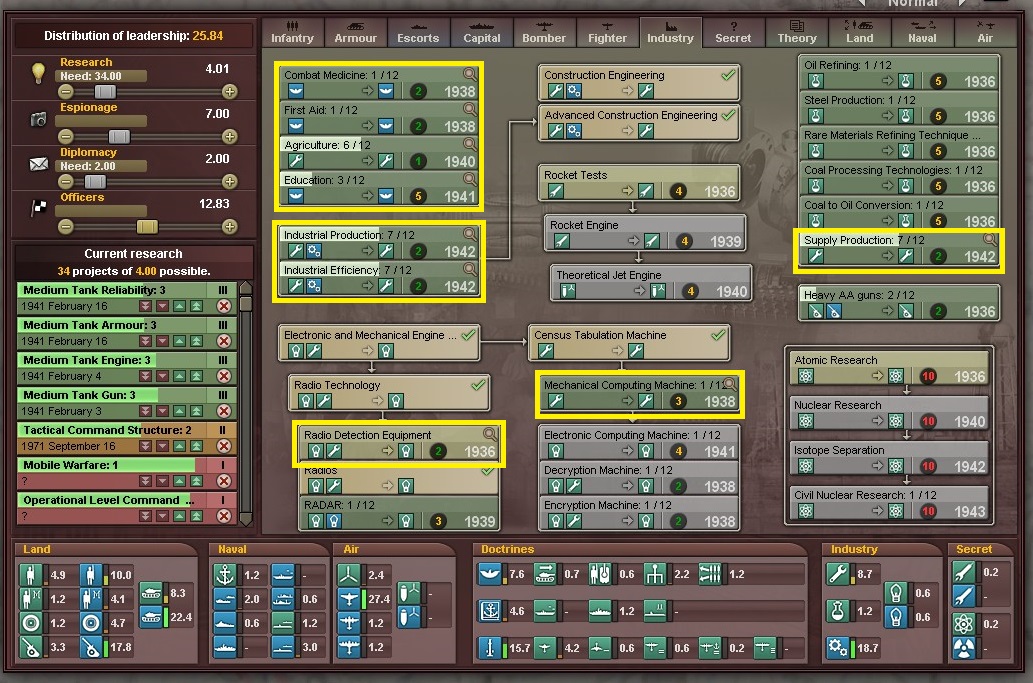Move Operational Level Command down one position
The height and width of the screenshot is (683, 1033).
point(162,516)
